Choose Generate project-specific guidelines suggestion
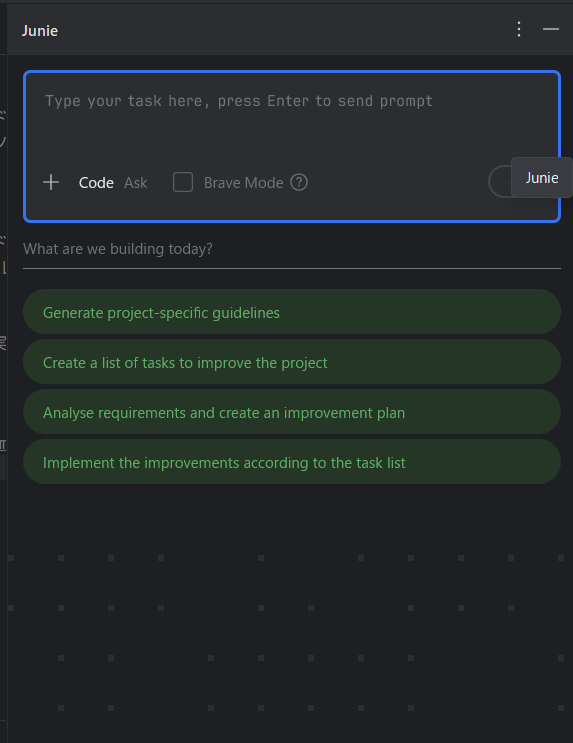Screen dimensions: 573x743 292,312
